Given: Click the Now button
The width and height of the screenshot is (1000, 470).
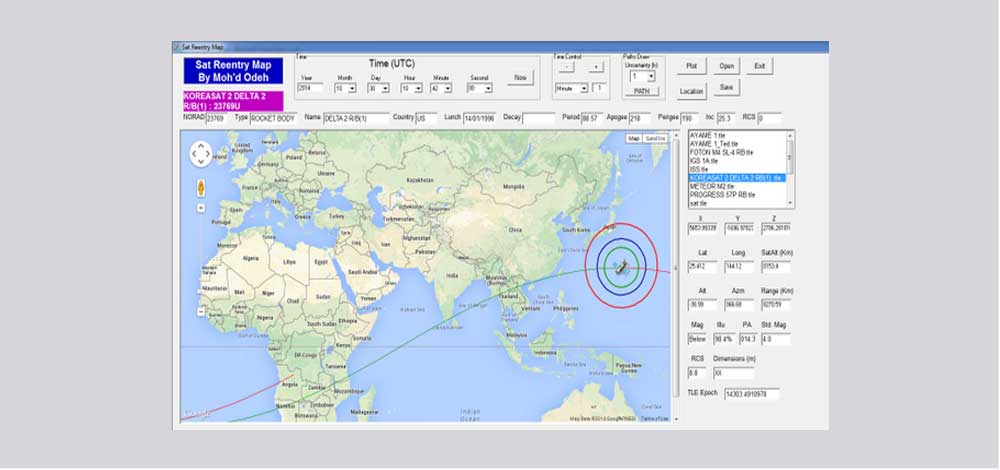Looking at the screenshot, I should 519,77.
